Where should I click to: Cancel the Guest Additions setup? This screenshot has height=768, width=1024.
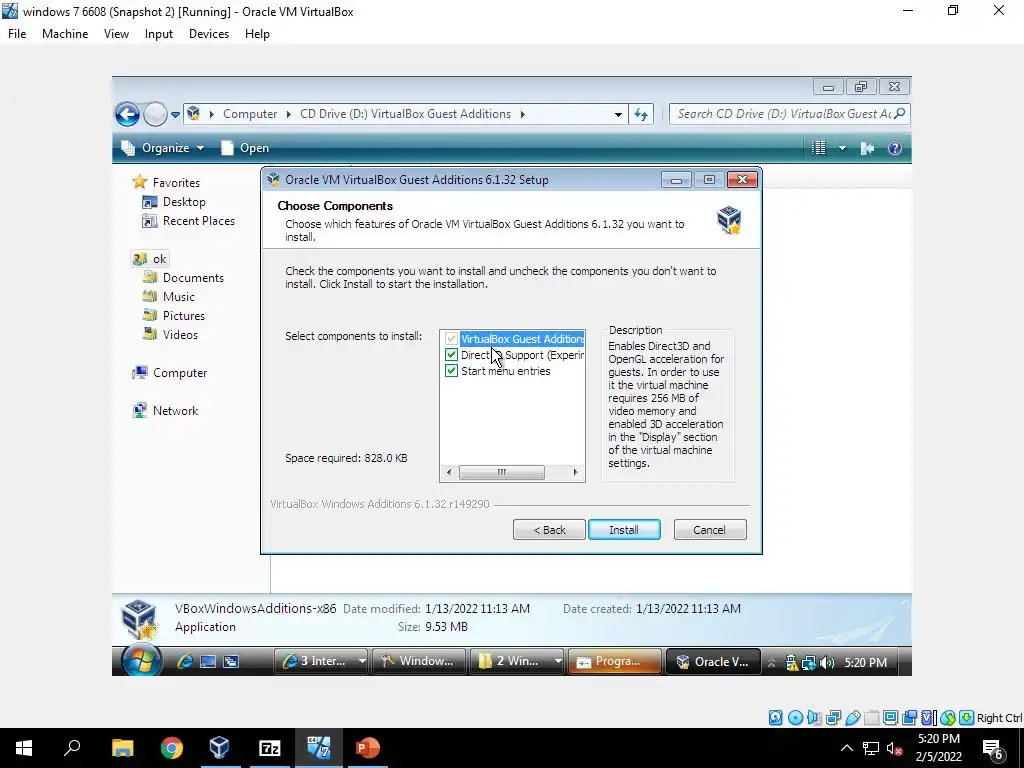point(710,530)
